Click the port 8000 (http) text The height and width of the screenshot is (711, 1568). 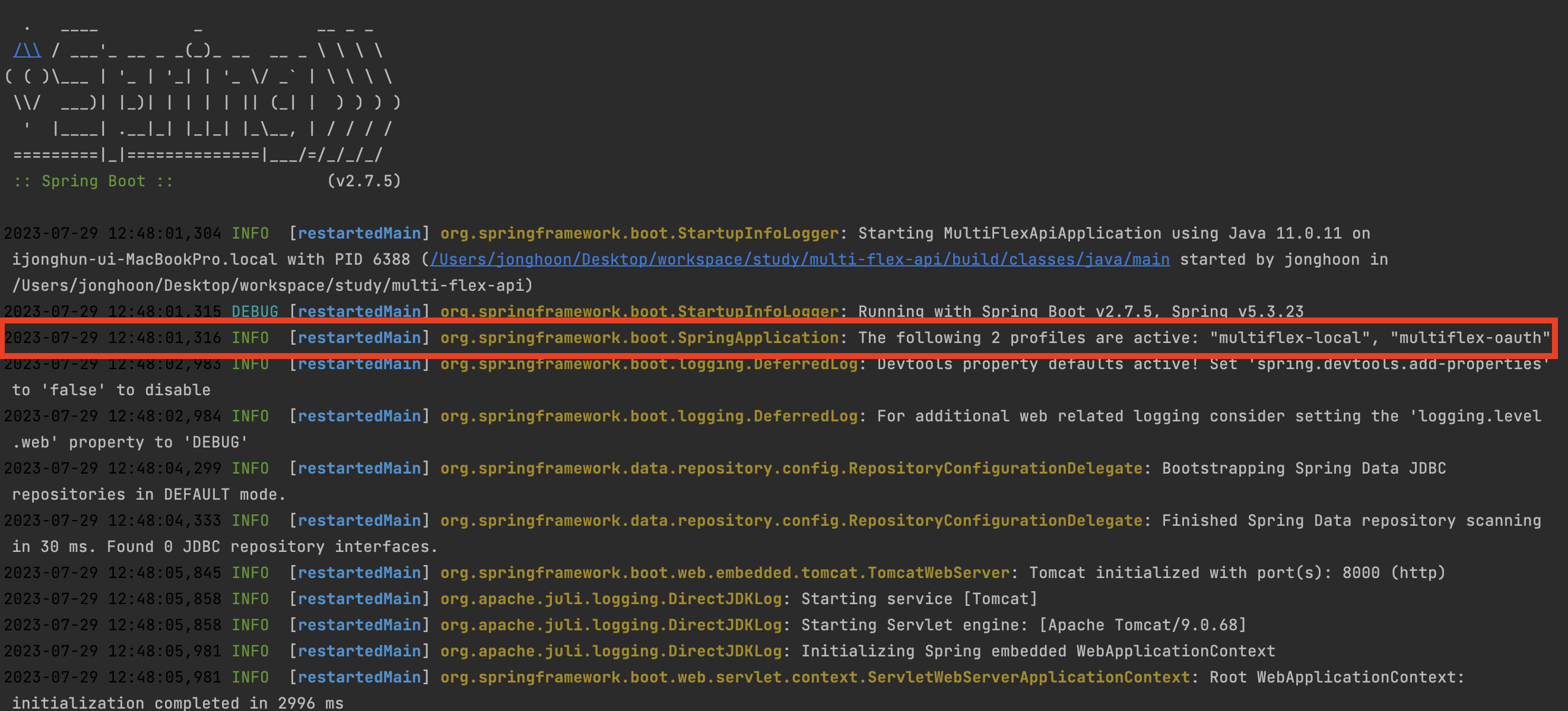(1393, 573)
